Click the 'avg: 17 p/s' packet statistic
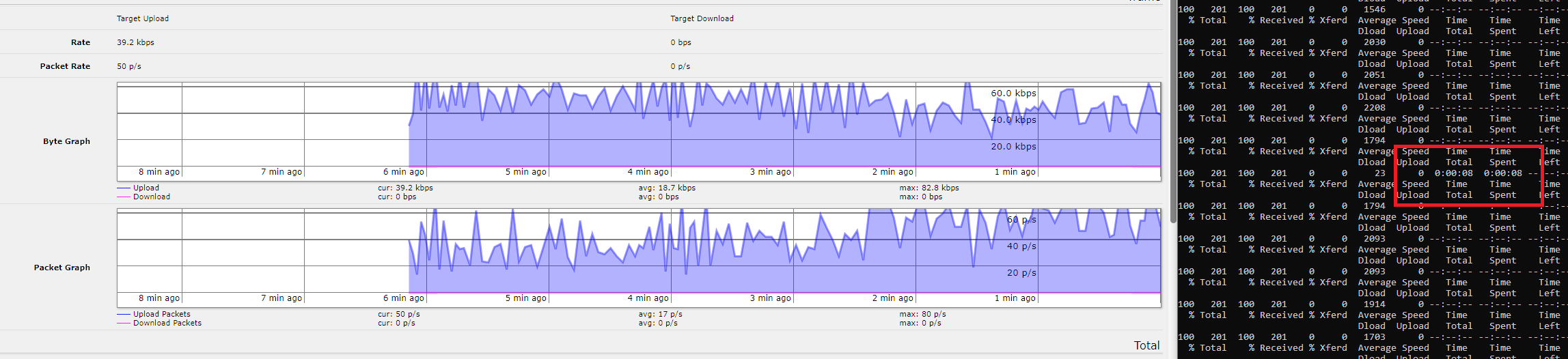Image resolution: width=1568 pixels, height=359 pixels. coord(660,314)
